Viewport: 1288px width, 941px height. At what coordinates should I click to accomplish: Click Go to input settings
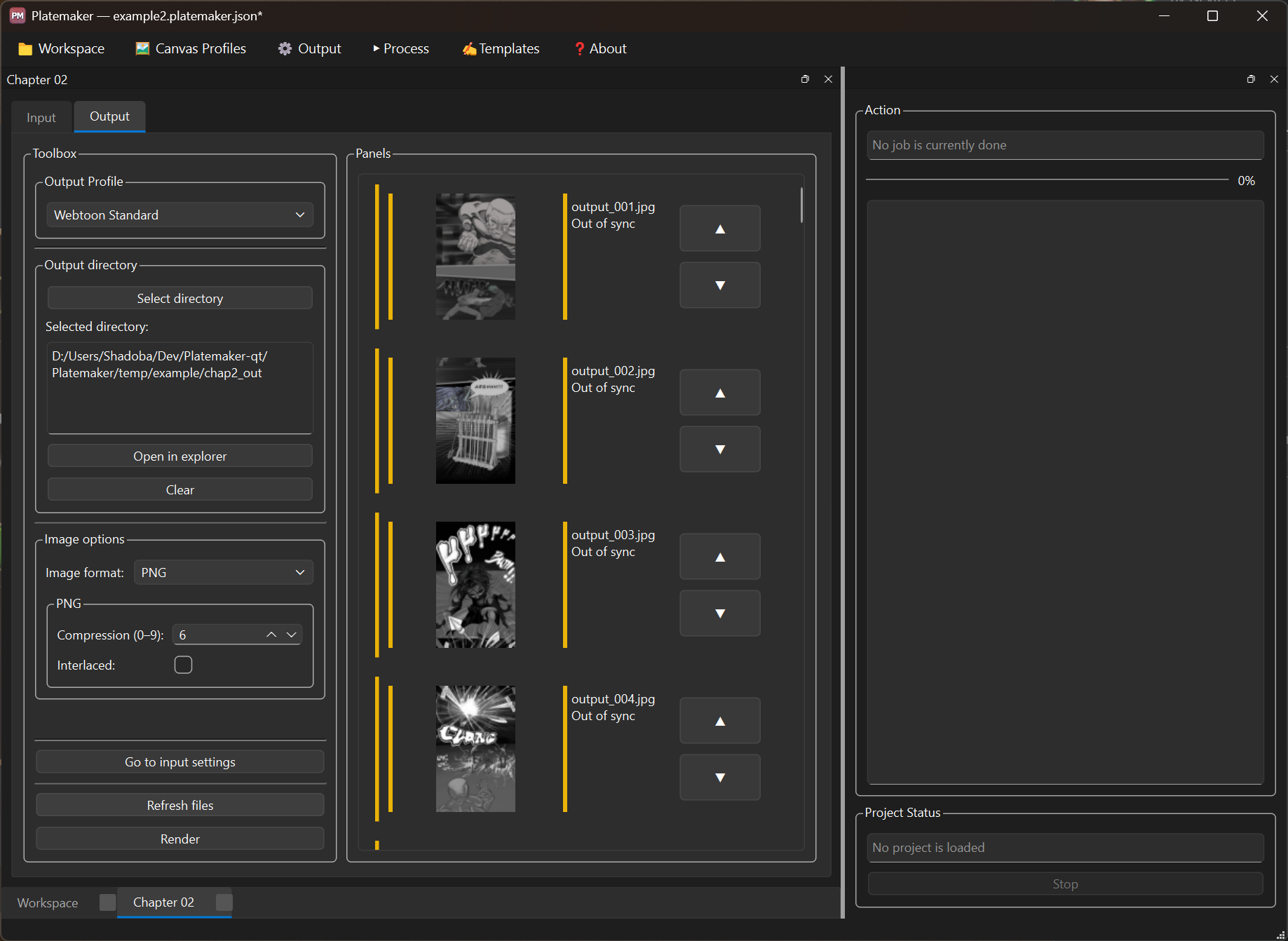click(x=180, y=761)
